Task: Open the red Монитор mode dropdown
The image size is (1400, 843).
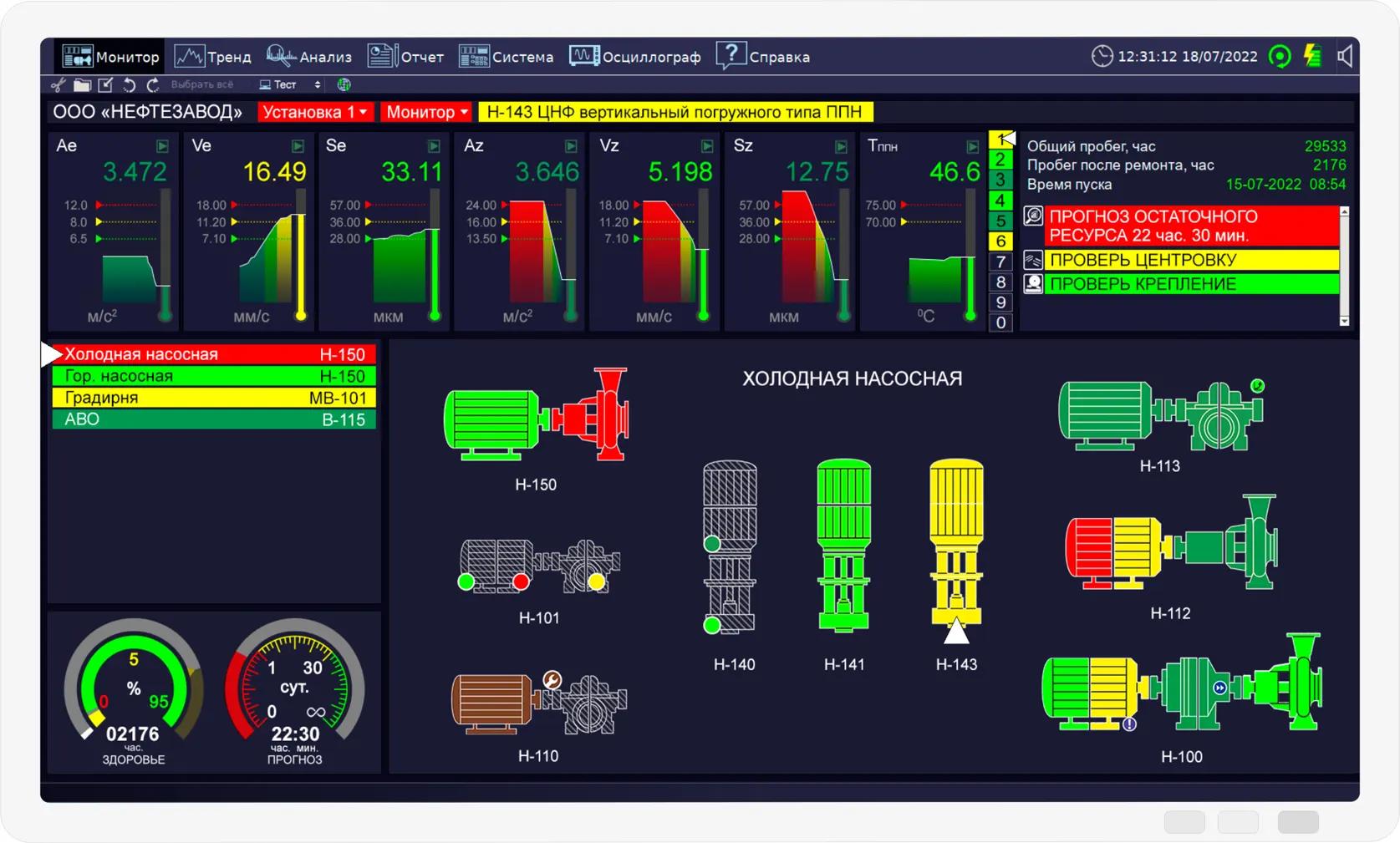Action: pos(426,112)
